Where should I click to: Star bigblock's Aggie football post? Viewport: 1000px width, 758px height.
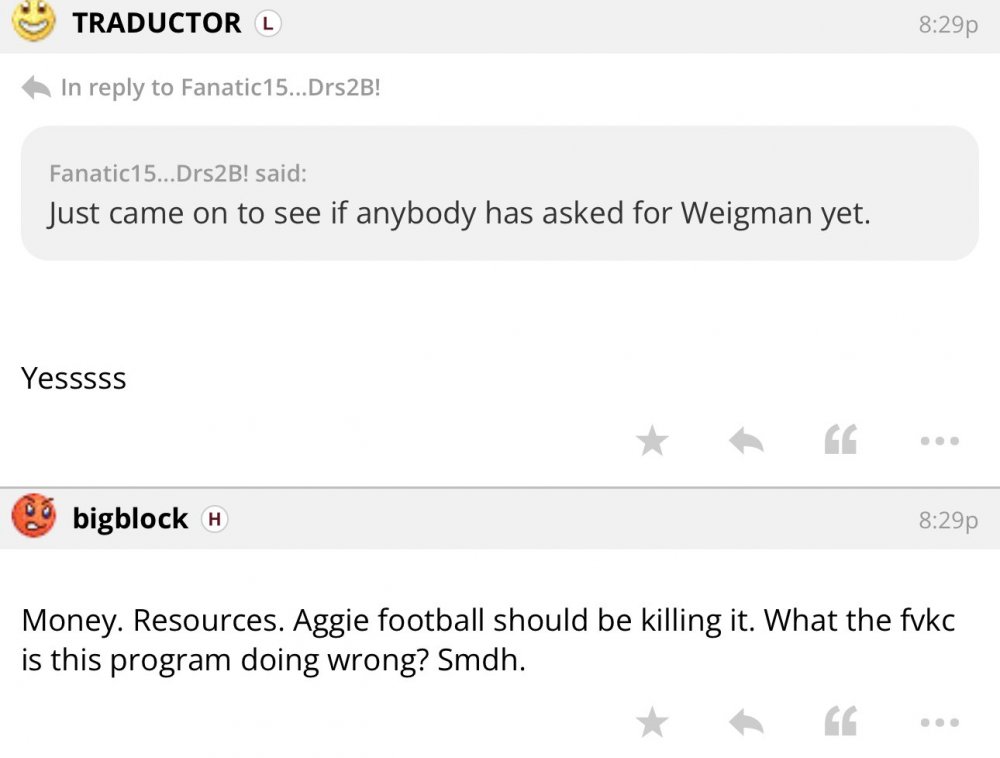[653, 721]
